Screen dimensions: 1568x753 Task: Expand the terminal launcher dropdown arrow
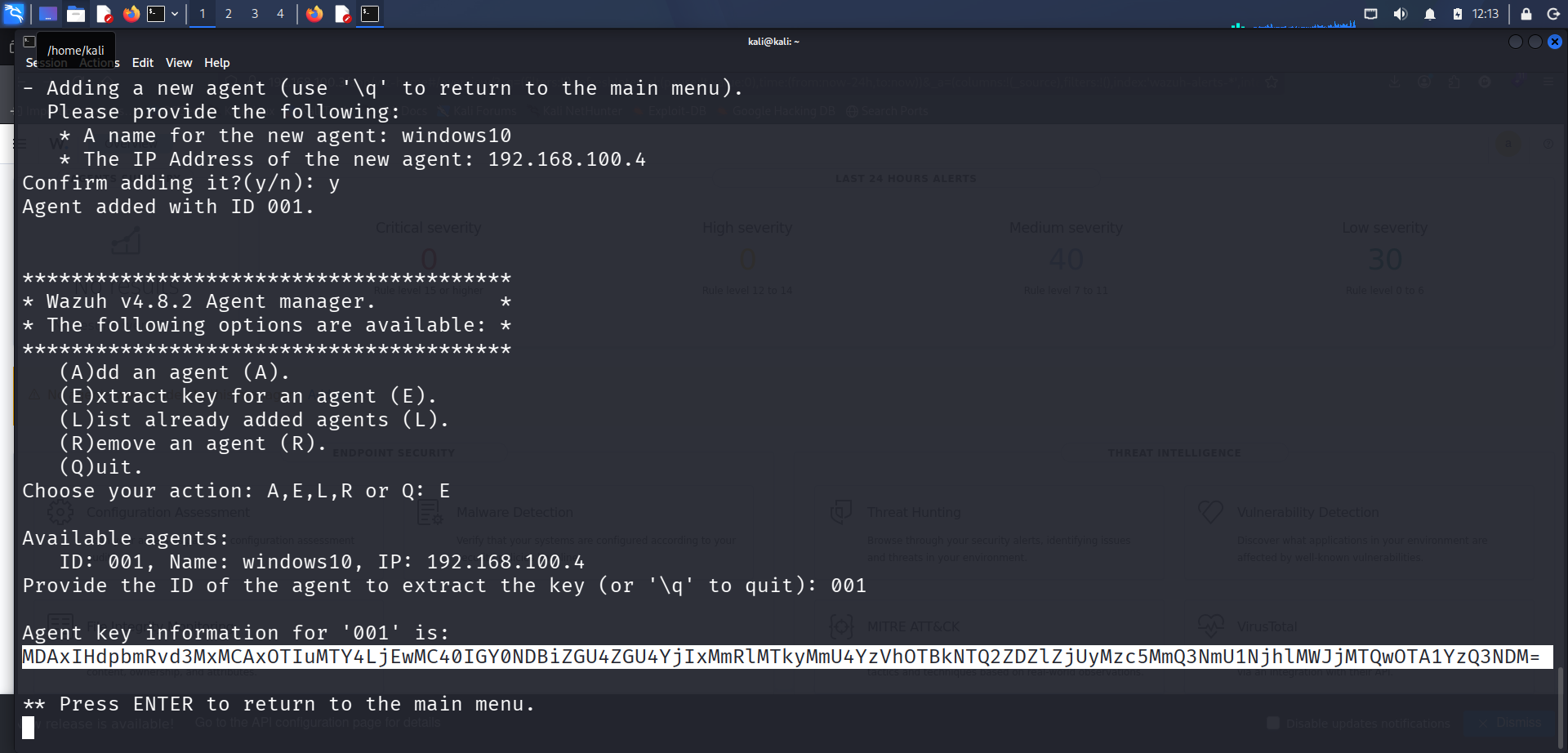[175, 14]
